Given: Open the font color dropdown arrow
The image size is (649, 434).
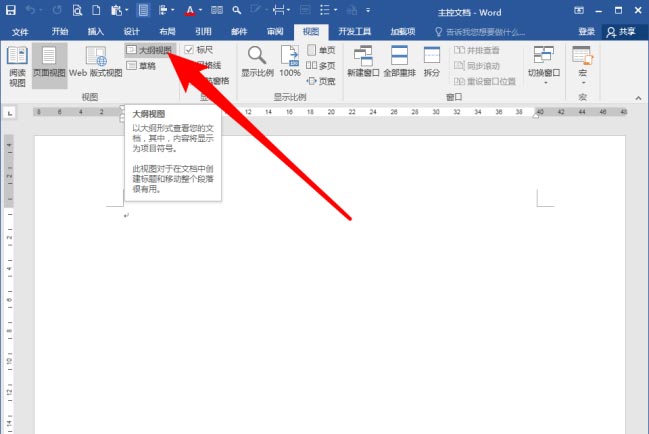Looking at the screenshot, I should coord(200,10).
